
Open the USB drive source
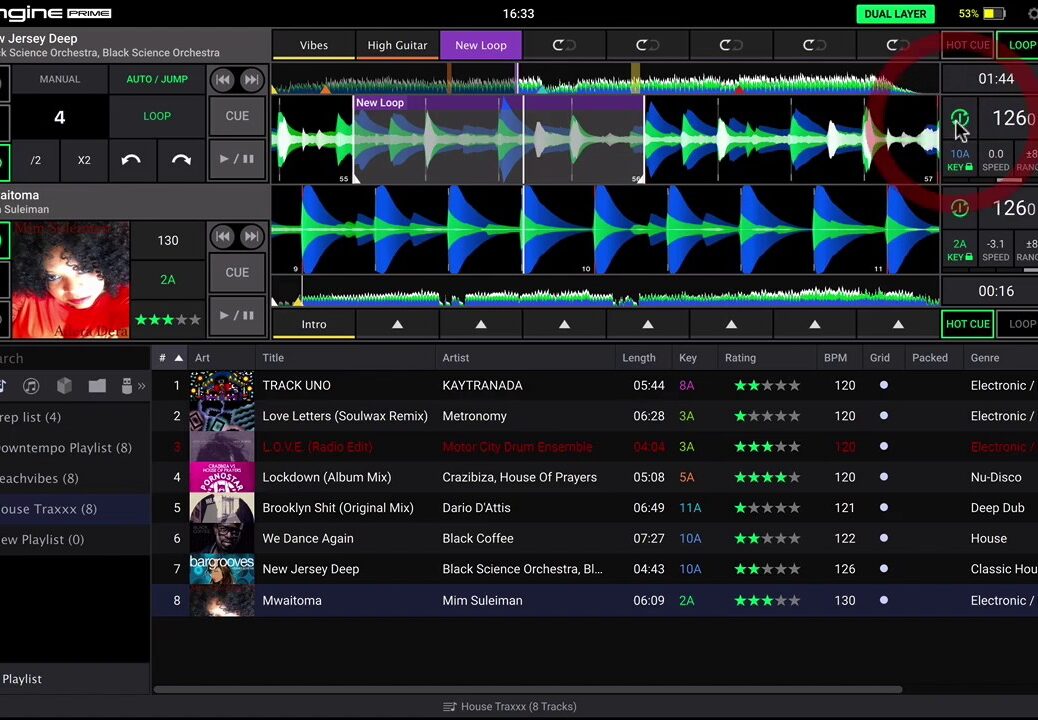tap(126, 386)
